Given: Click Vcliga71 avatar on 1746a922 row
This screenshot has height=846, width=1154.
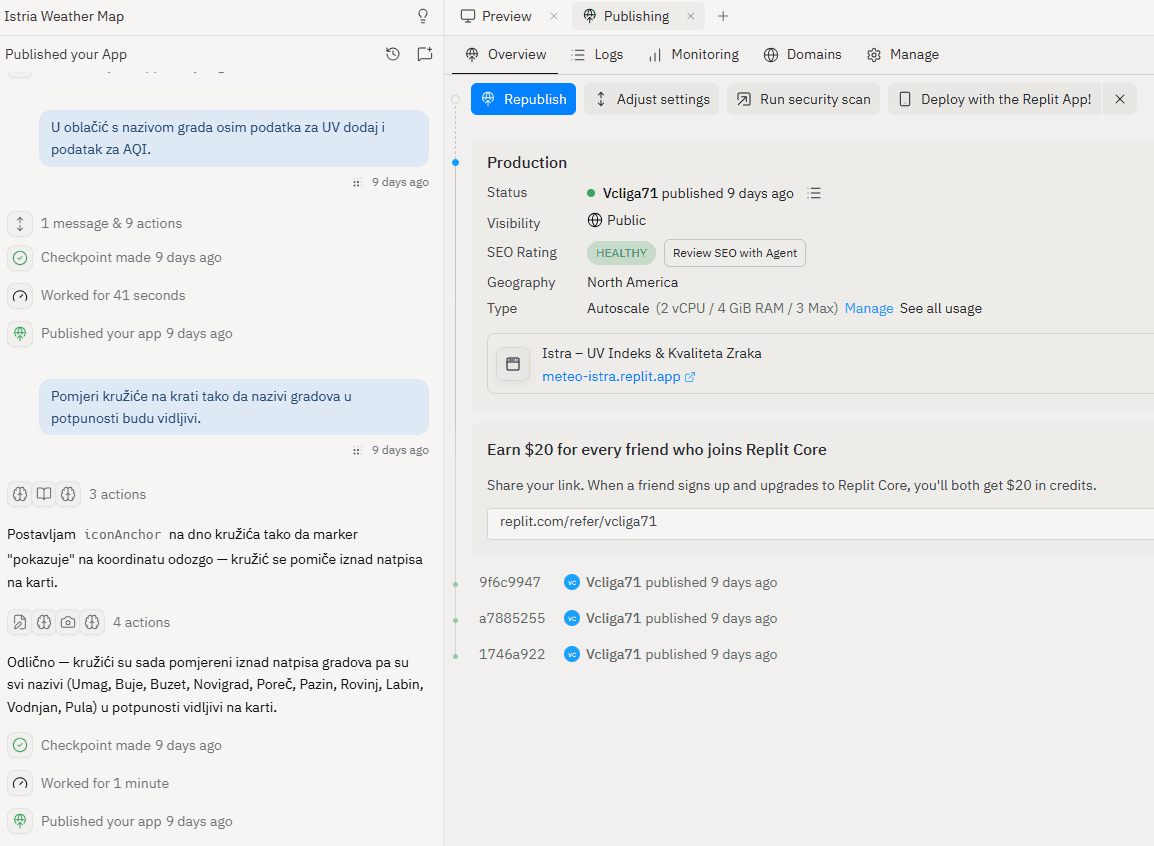Looking at the screenshot, I should coord(572,654).
